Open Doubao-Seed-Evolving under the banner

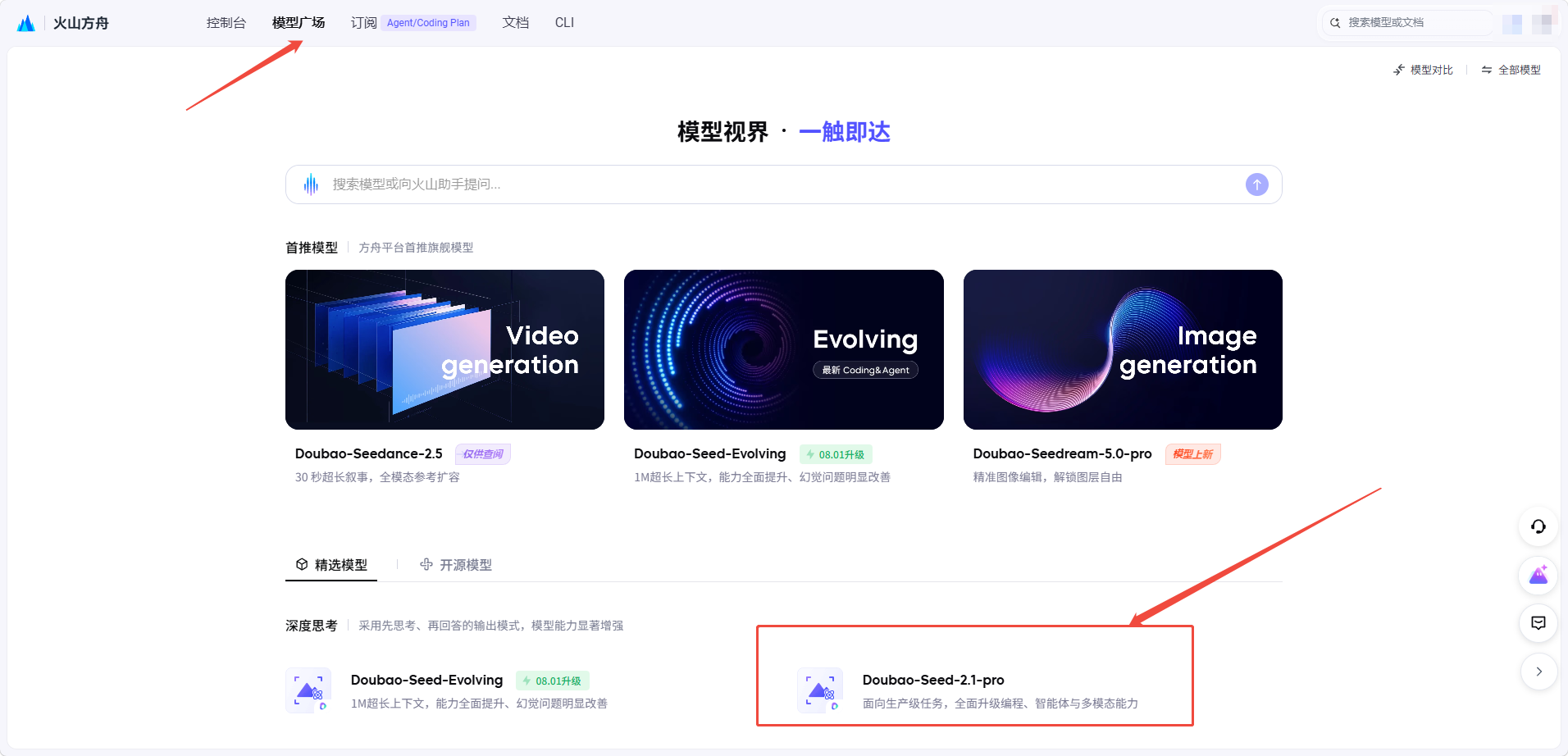pos(709,453)
